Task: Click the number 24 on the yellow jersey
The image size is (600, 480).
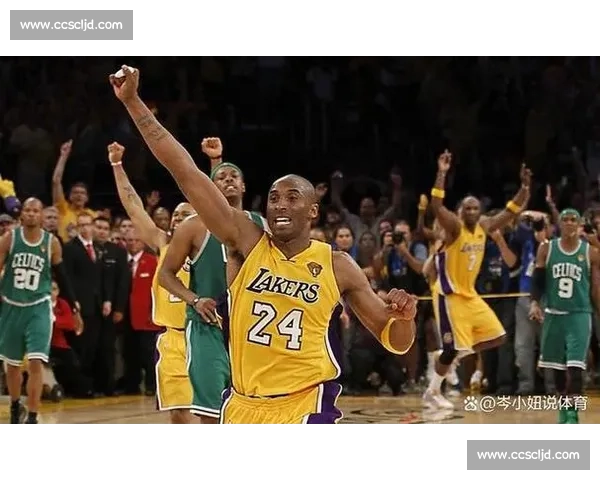Action: point(276,325)
